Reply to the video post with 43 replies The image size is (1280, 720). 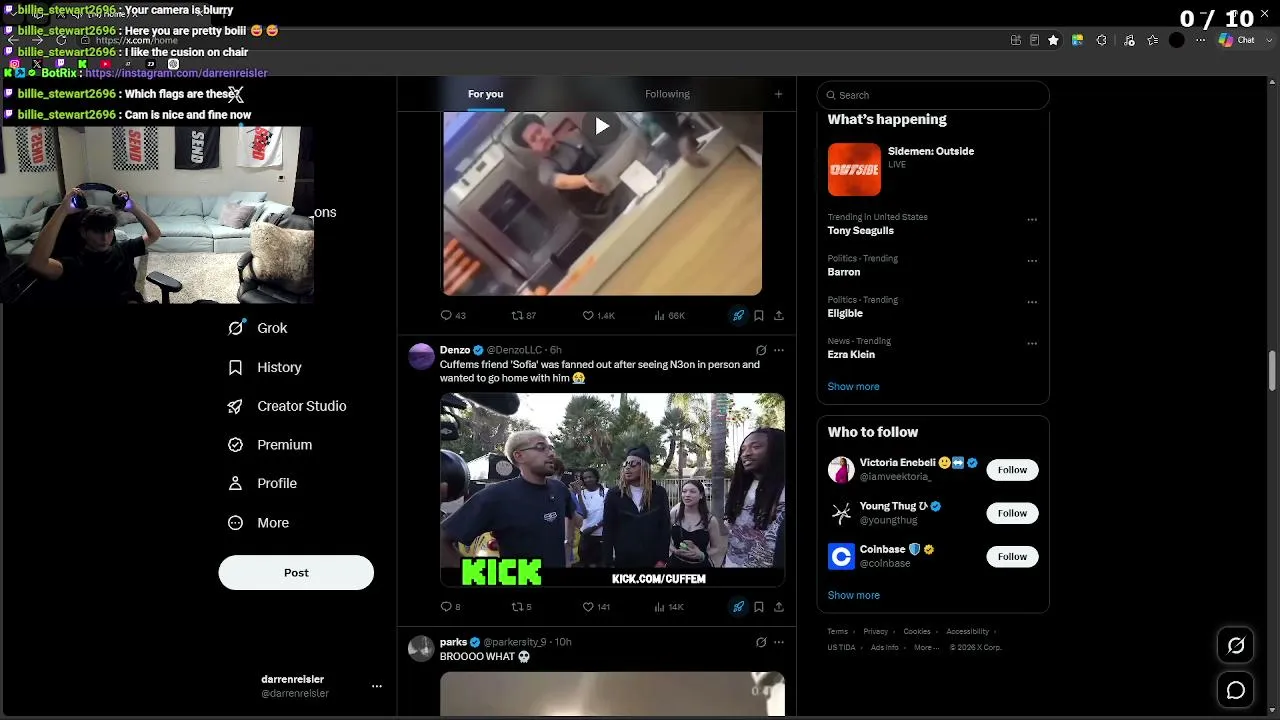[453, 315]
